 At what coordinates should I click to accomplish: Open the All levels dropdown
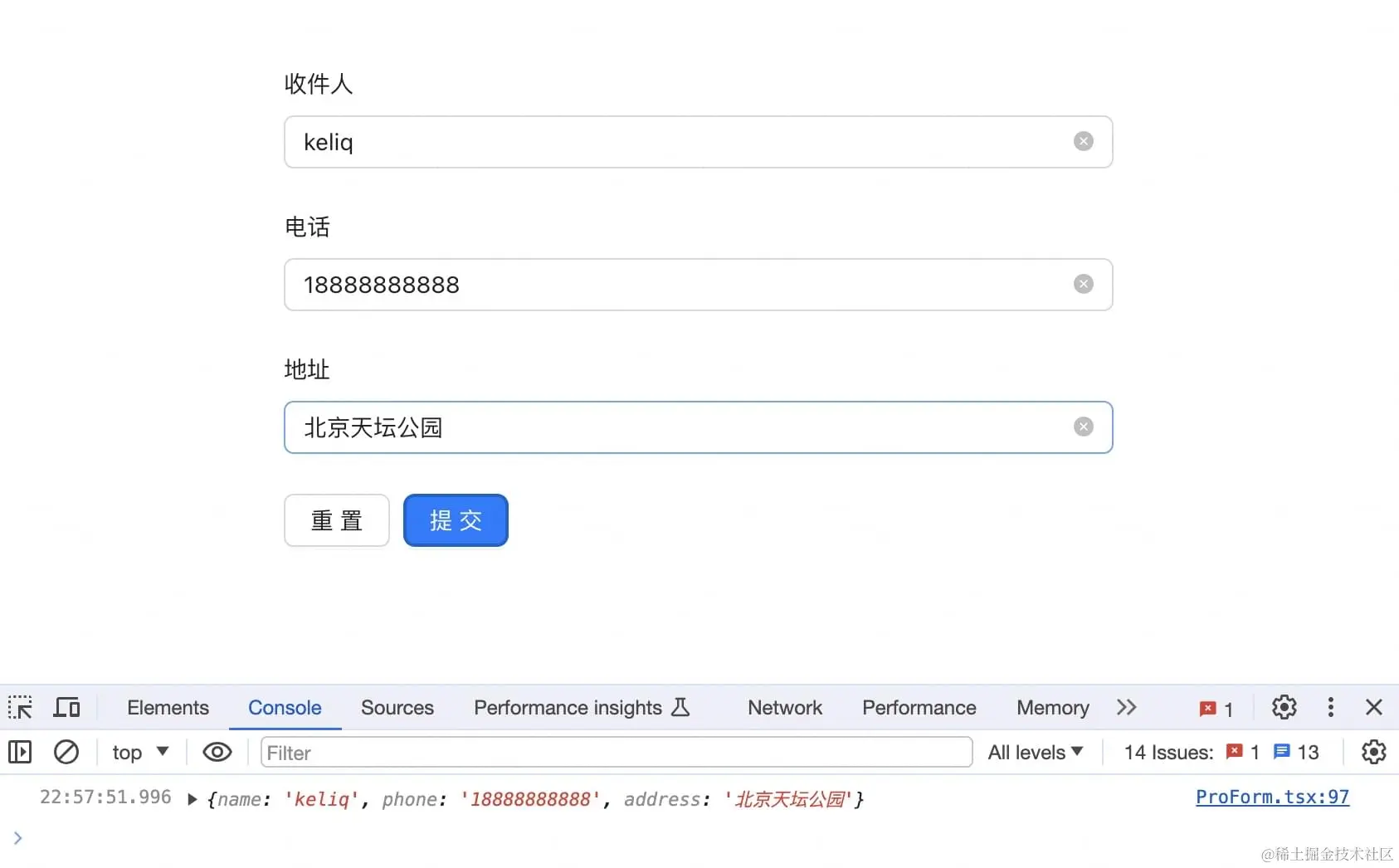(1036, 752)
